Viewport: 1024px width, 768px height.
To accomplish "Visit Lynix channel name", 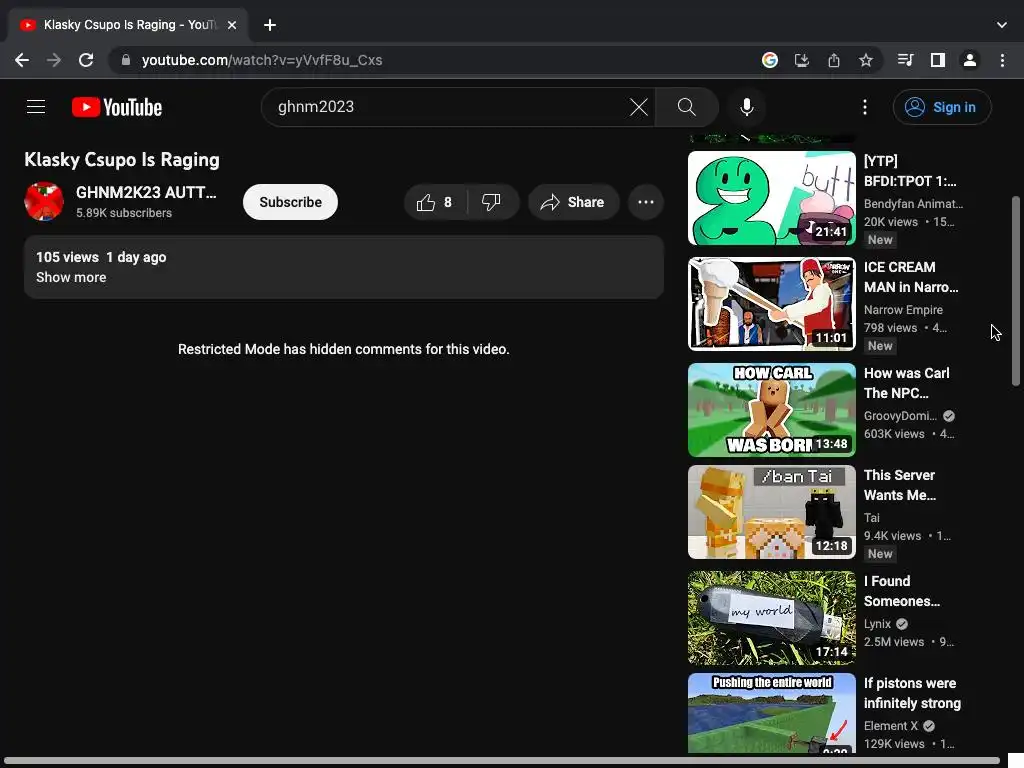I will tap(877, 624).
